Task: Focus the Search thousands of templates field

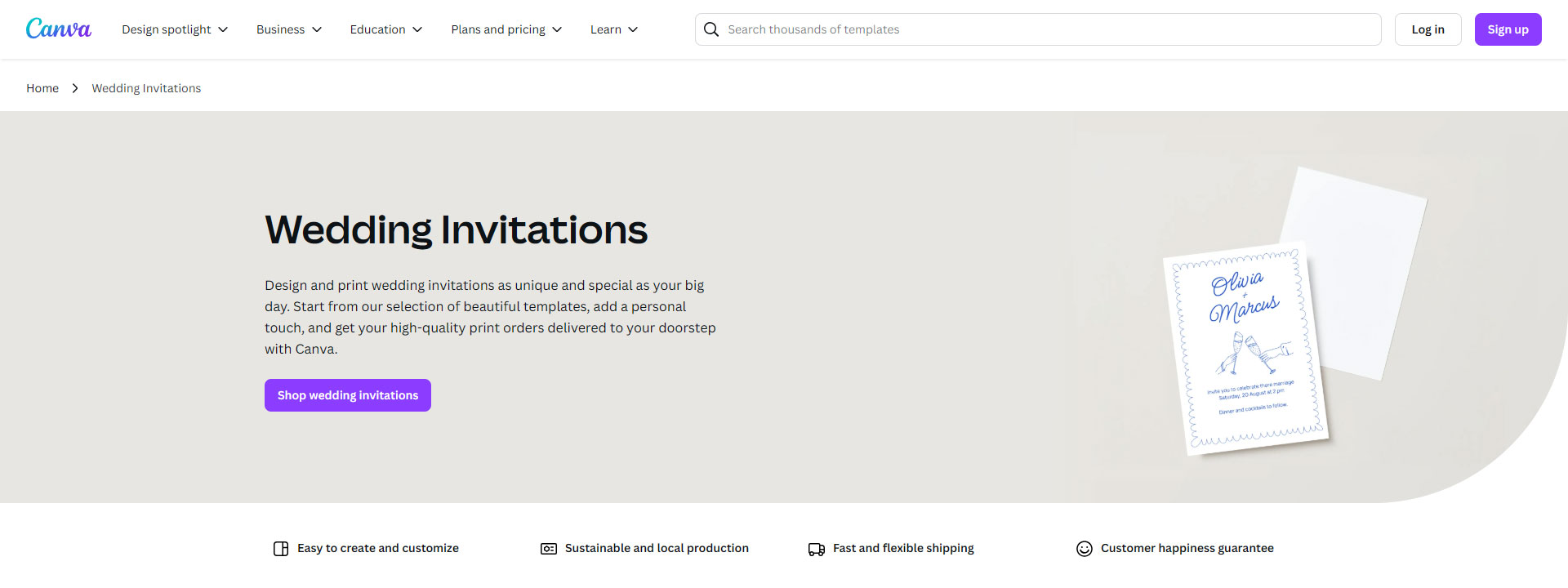Action: coord(1045,29)
